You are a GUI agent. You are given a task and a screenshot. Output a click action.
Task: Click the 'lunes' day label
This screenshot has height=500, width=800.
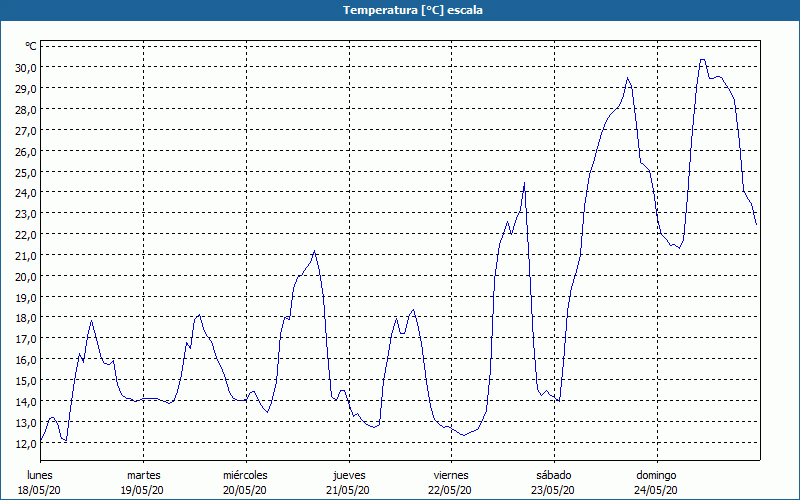tap(40, 475)
